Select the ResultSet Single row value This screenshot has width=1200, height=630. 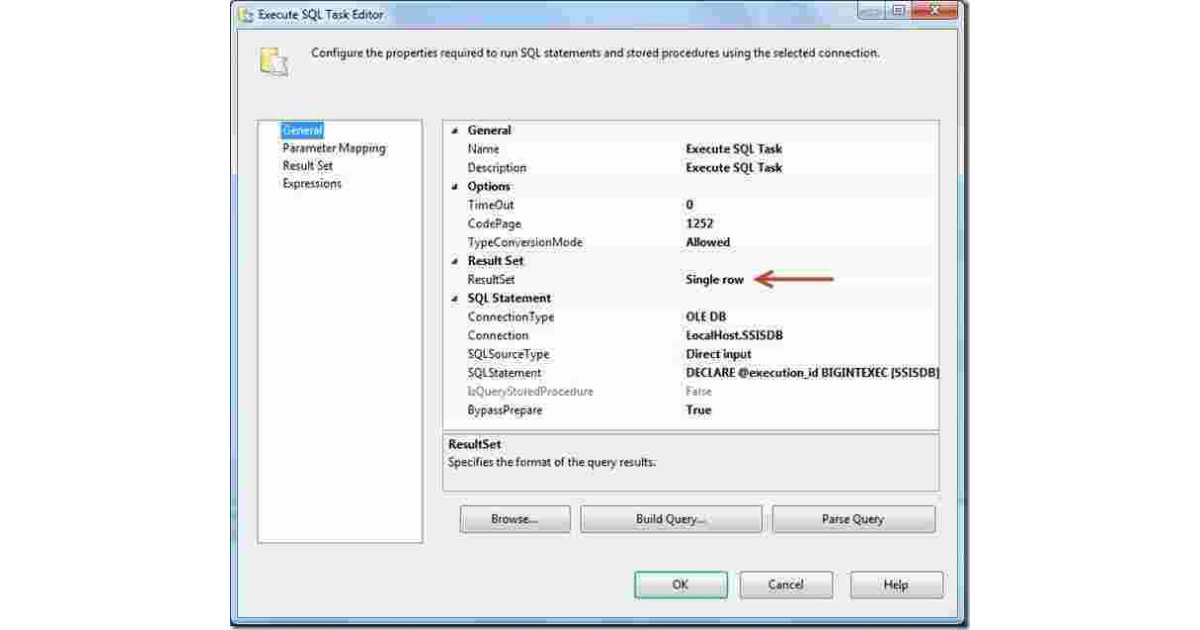pos(714,280)
